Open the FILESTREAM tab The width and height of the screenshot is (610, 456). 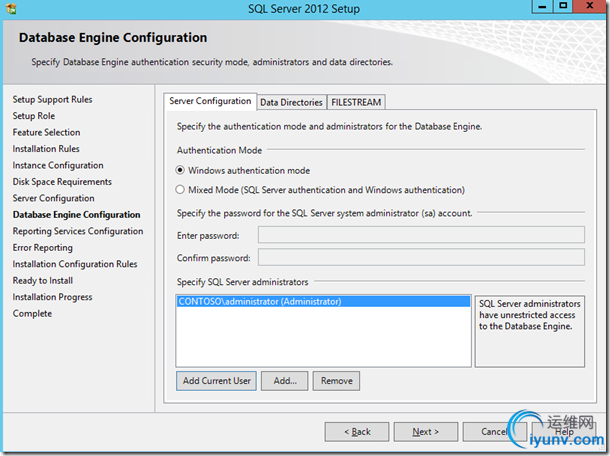[x=356, y=102]
